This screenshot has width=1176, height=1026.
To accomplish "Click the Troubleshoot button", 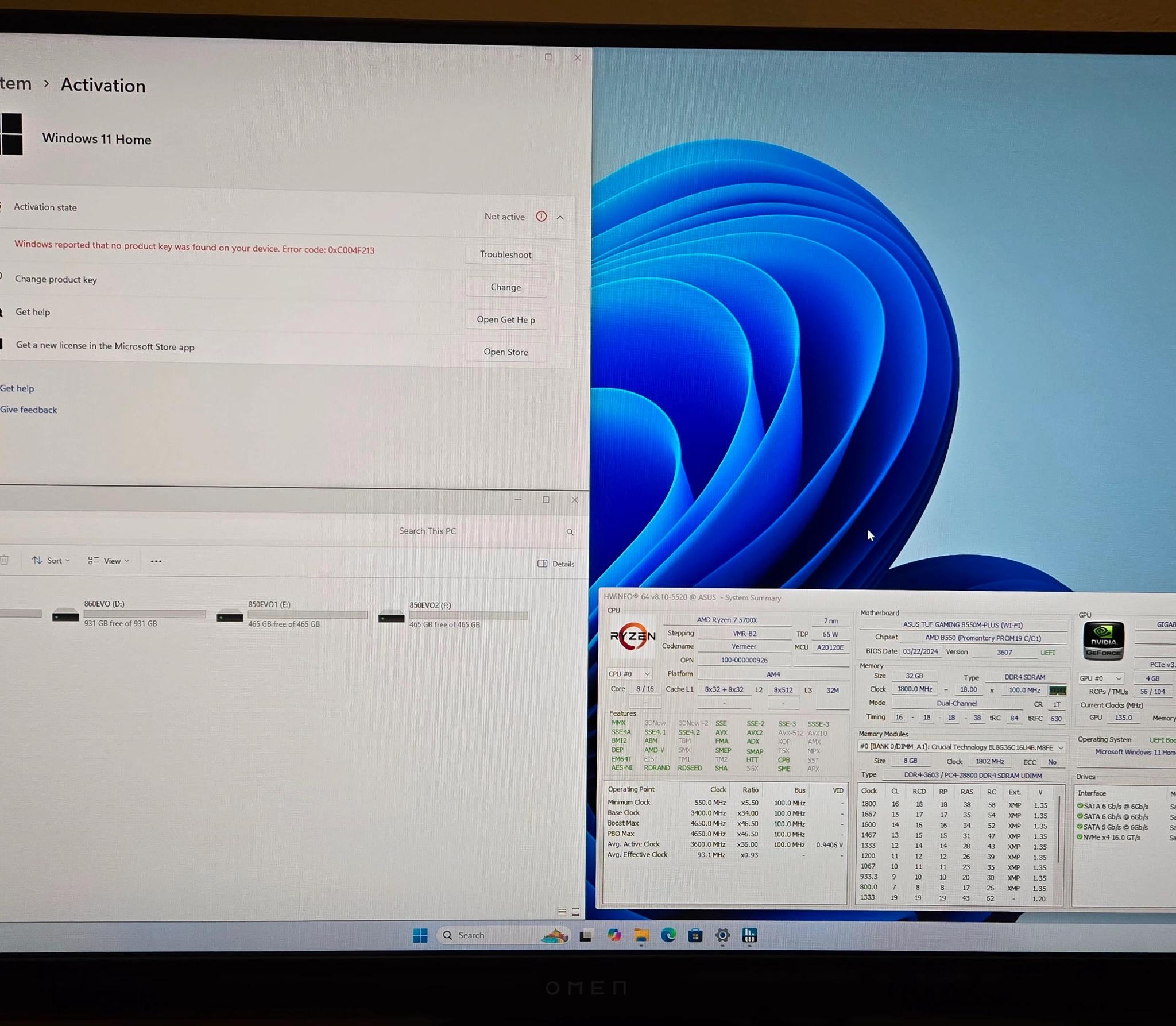I will (x=505, y=254).
